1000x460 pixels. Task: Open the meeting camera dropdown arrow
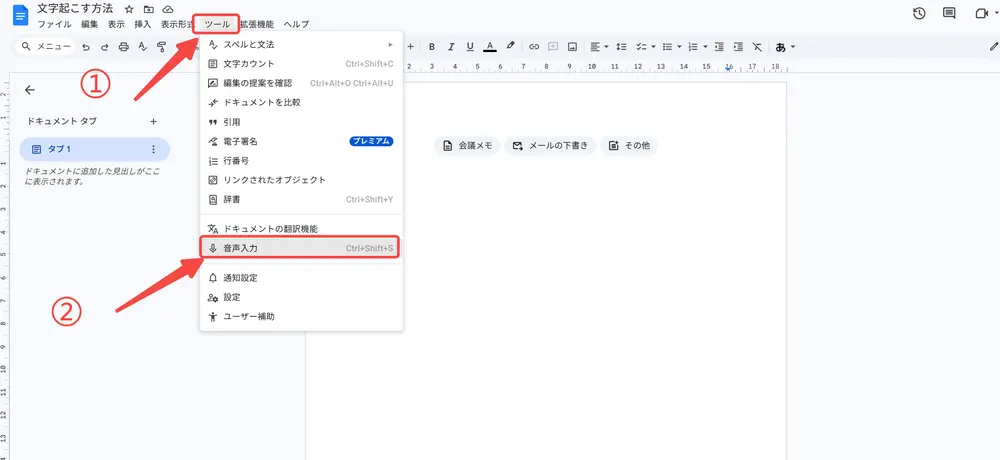(996, 13)
